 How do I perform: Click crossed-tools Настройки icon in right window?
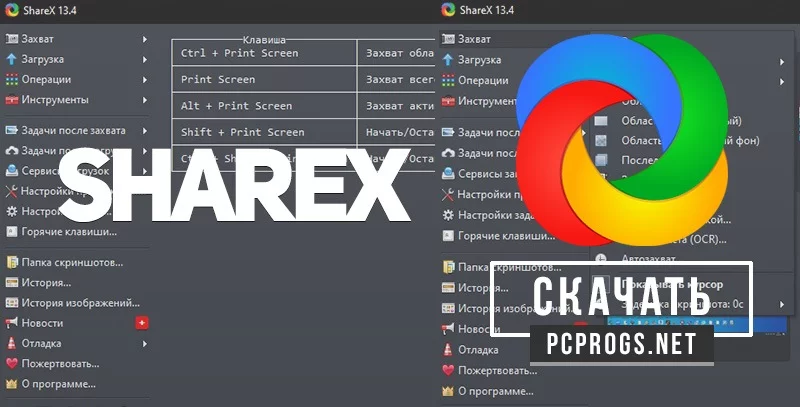pos(448,194)
